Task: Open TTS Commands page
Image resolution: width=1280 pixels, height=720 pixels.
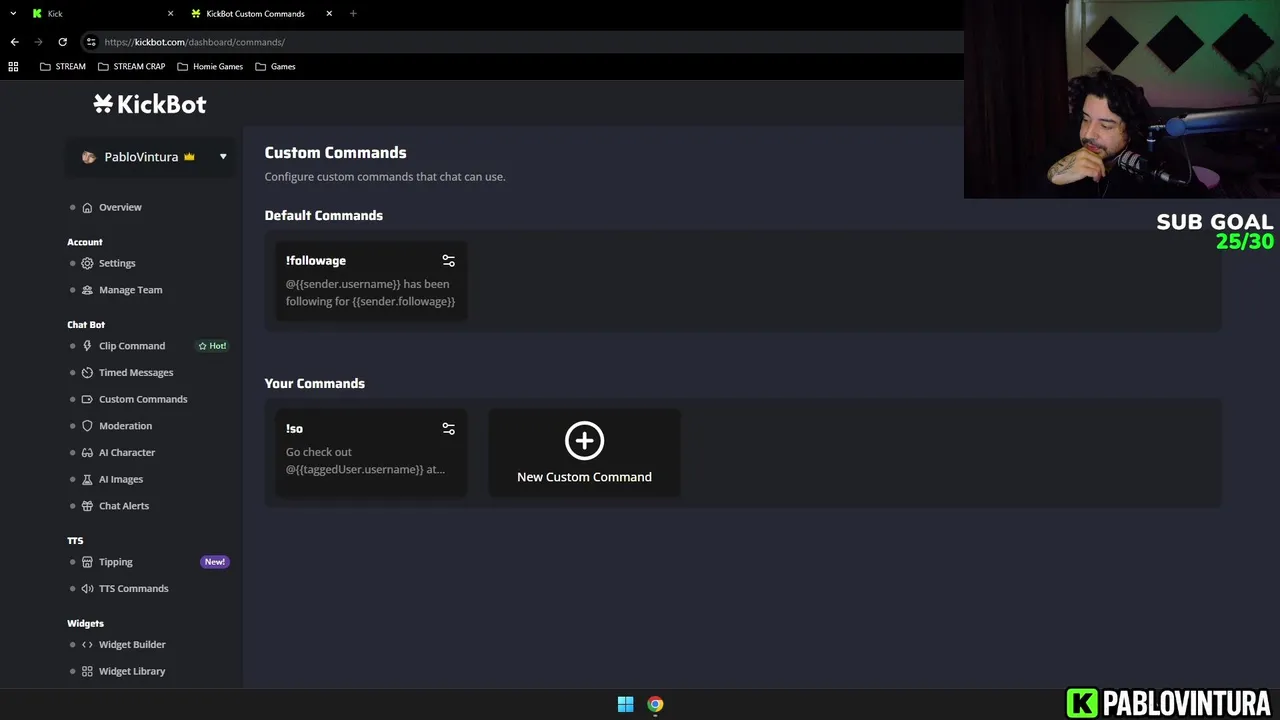Action: (133, 588)
